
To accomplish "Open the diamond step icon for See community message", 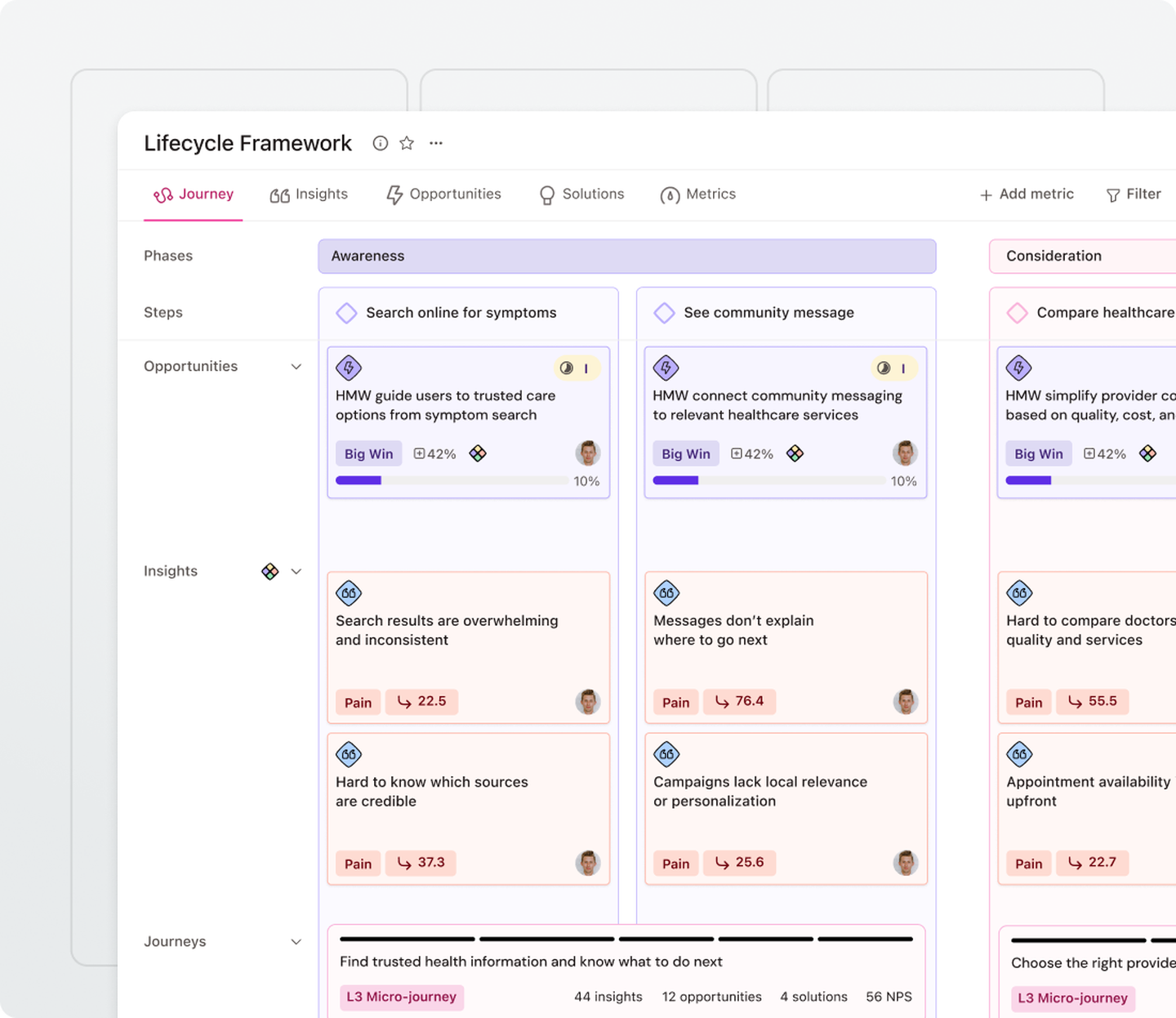I will [x=665, y=313].
